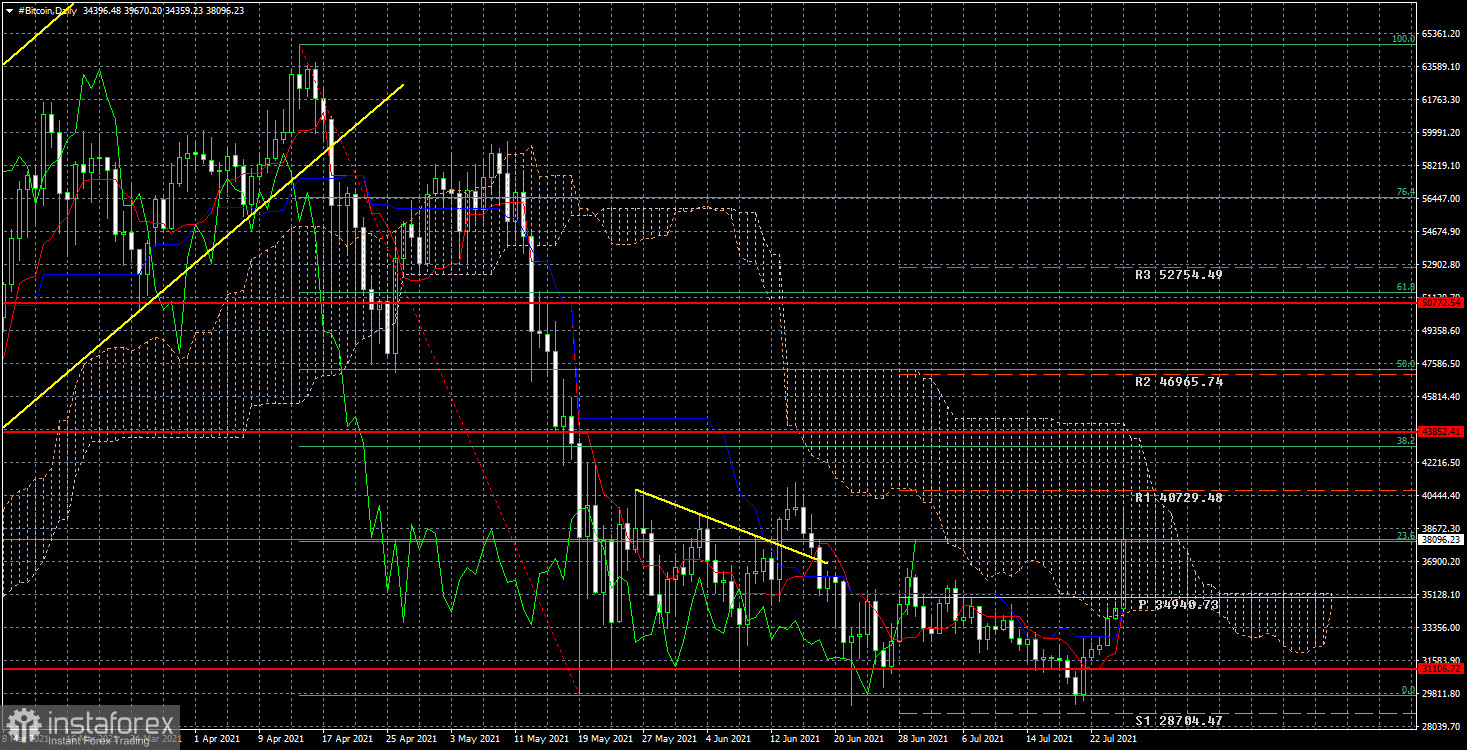Click the Fibonacci 0.0 level label
This screenshot has width=1467, height=750.
(x=1407, y=690)
